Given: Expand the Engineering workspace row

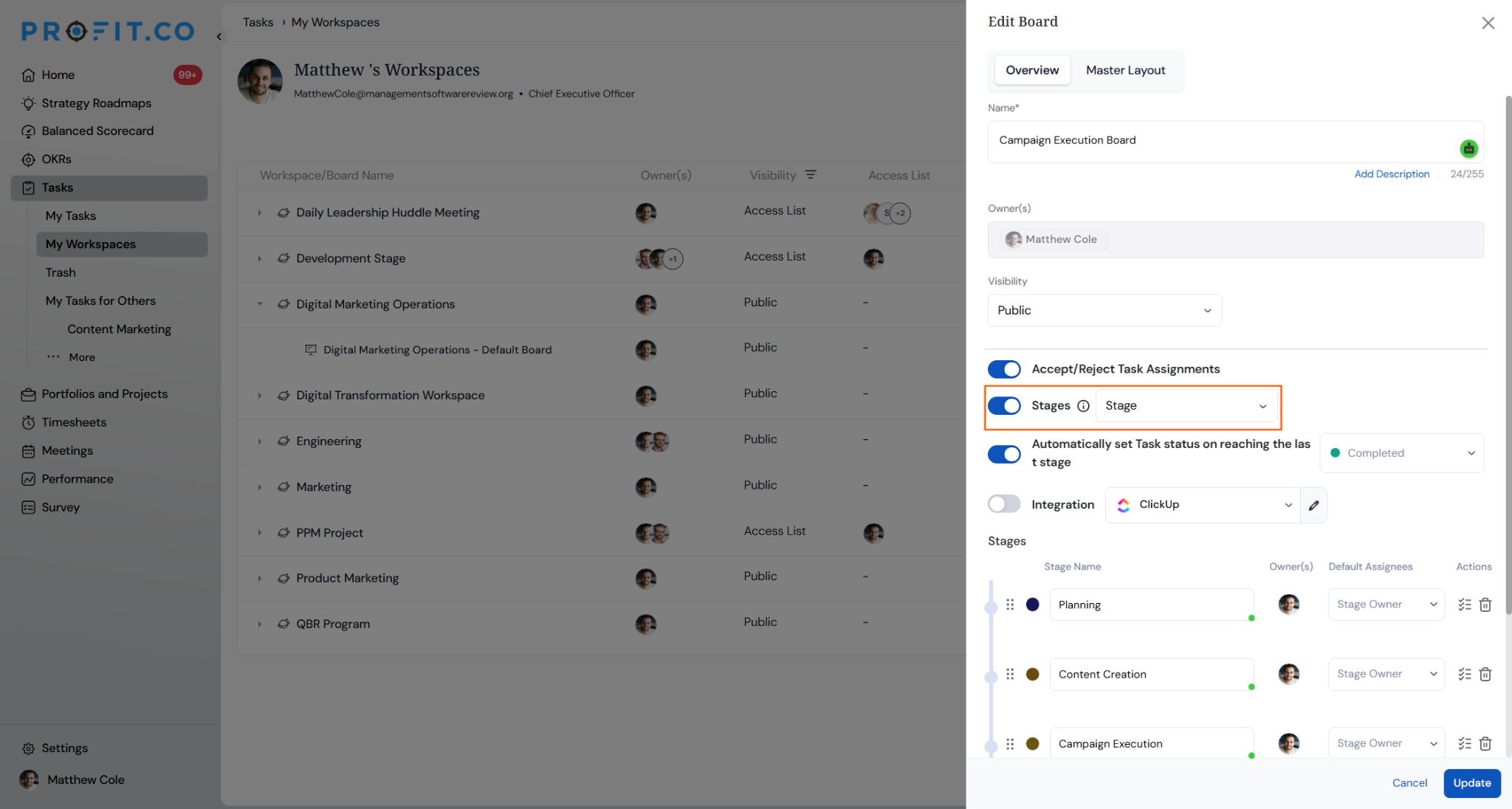Looking at the screenshot, I should pyautogui.click(x=260, y=441).
